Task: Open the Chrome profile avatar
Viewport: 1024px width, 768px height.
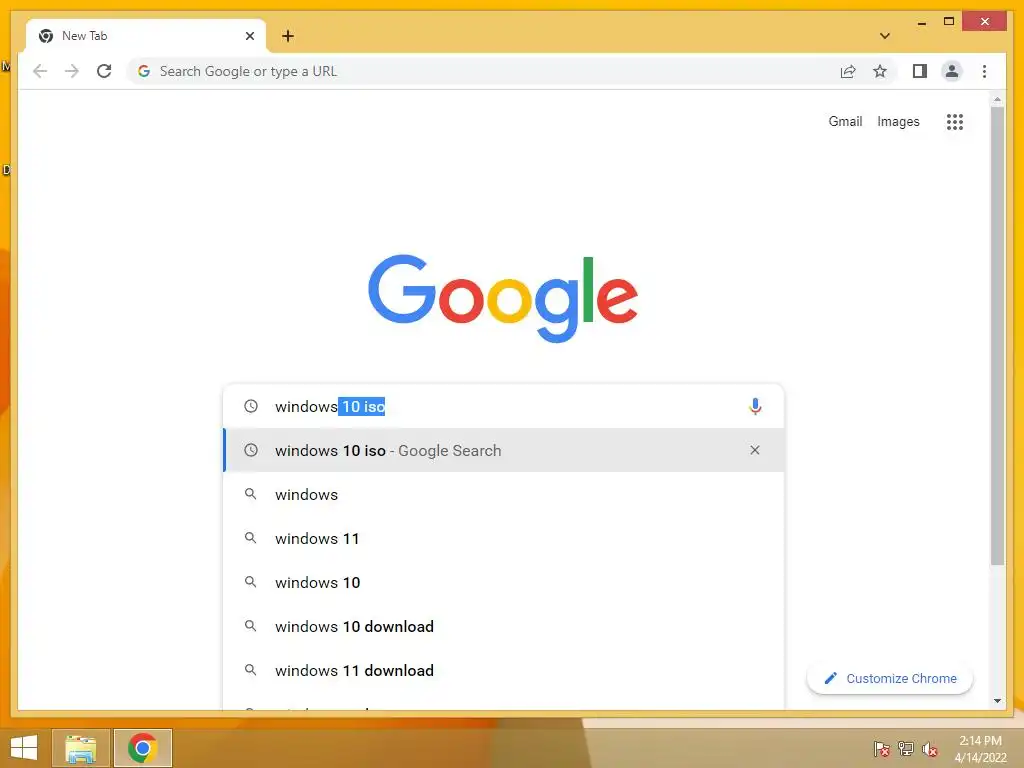Action: pyautogui.click(x=952, y=71)
